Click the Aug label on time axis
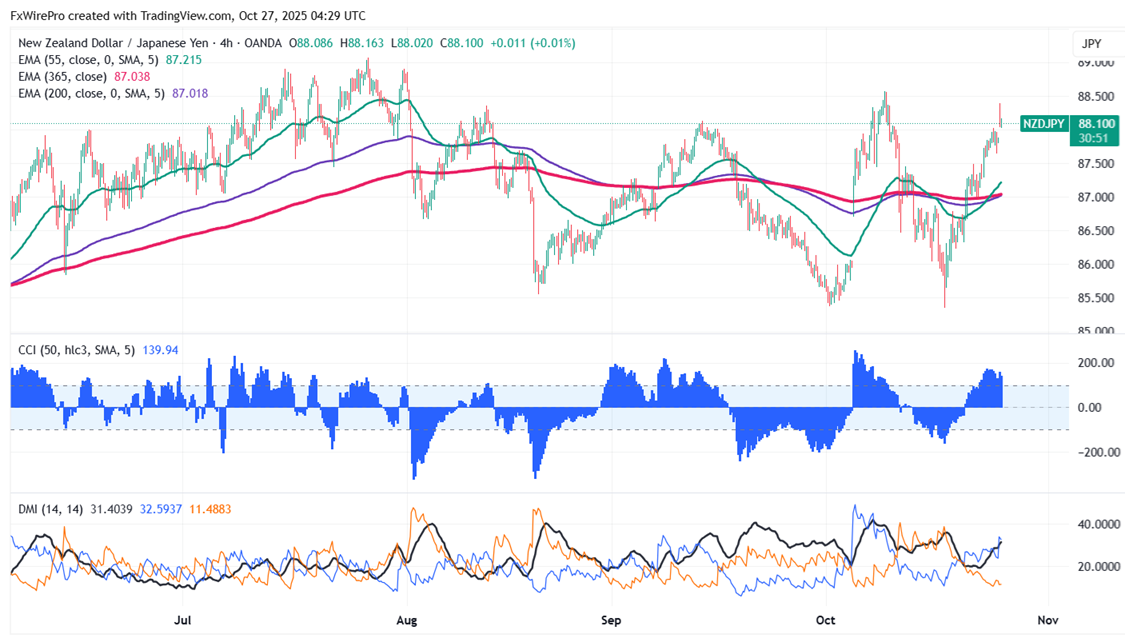 (x=407, y=620)
